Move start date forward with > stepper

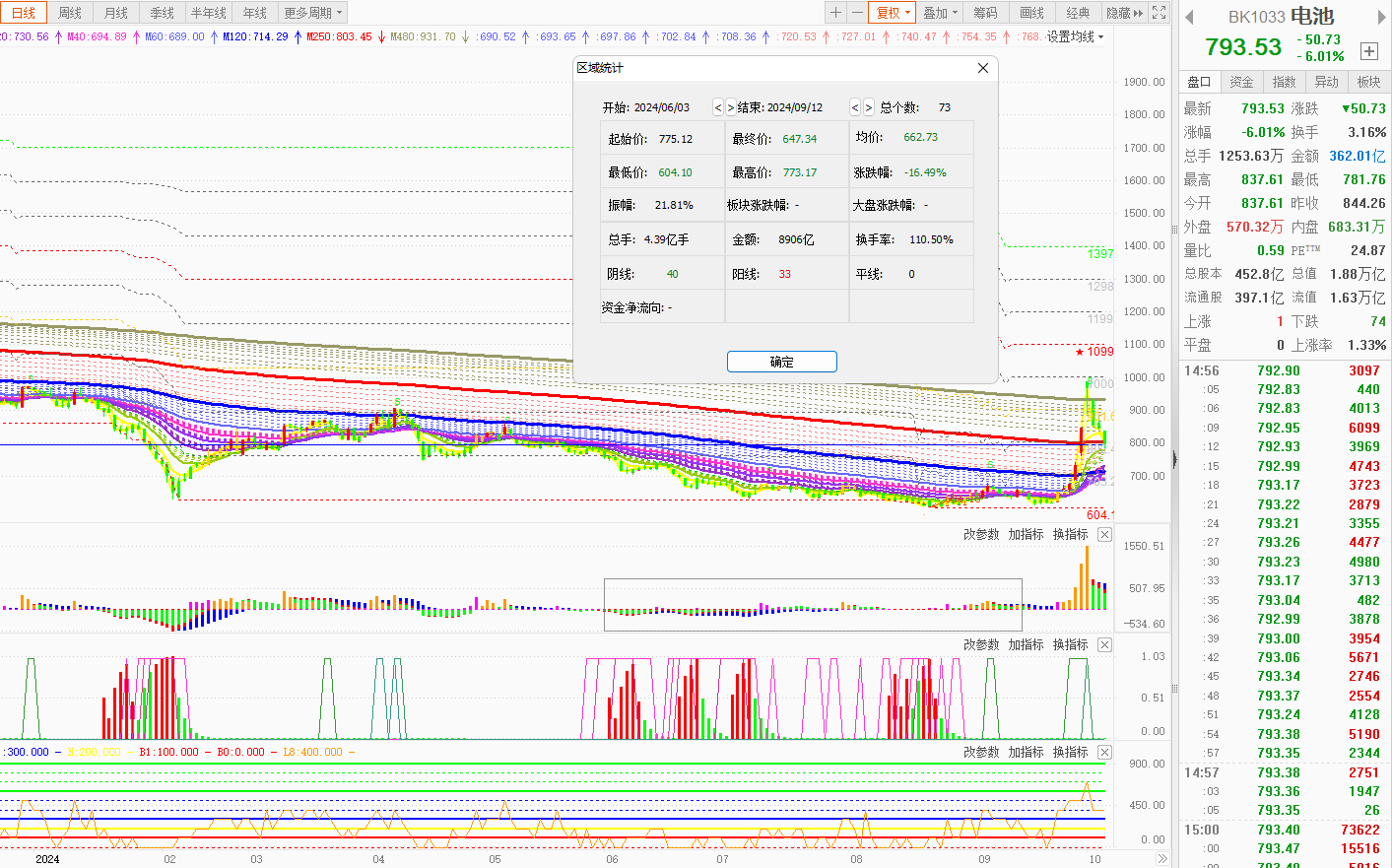coord(730,107)
